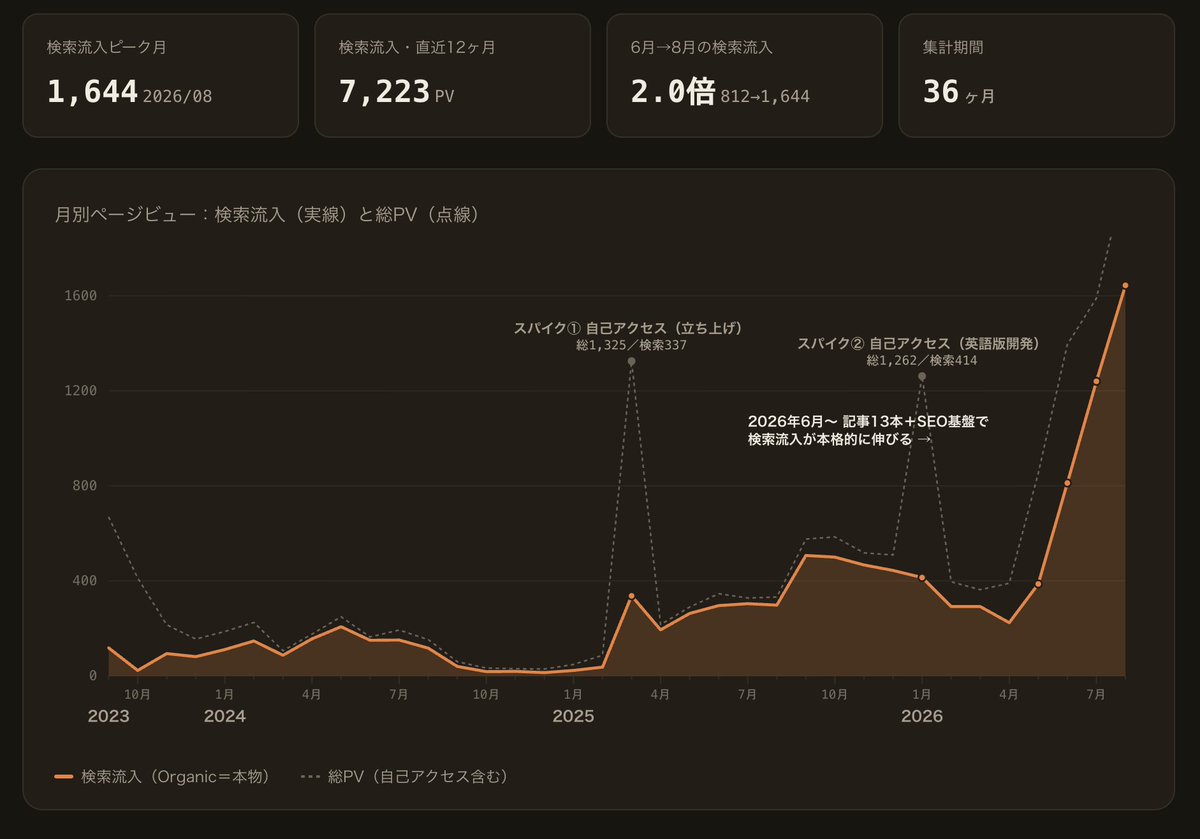1200x839 pixels.
Task: Click the spike ① peak marker dot
Action: pos(631,361)
